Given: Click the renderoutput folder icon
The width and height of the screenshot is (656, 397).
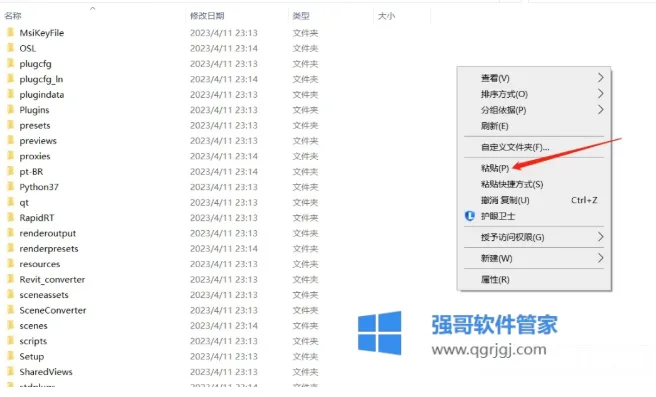Looking at the screenshot, I should coord(11,233).
